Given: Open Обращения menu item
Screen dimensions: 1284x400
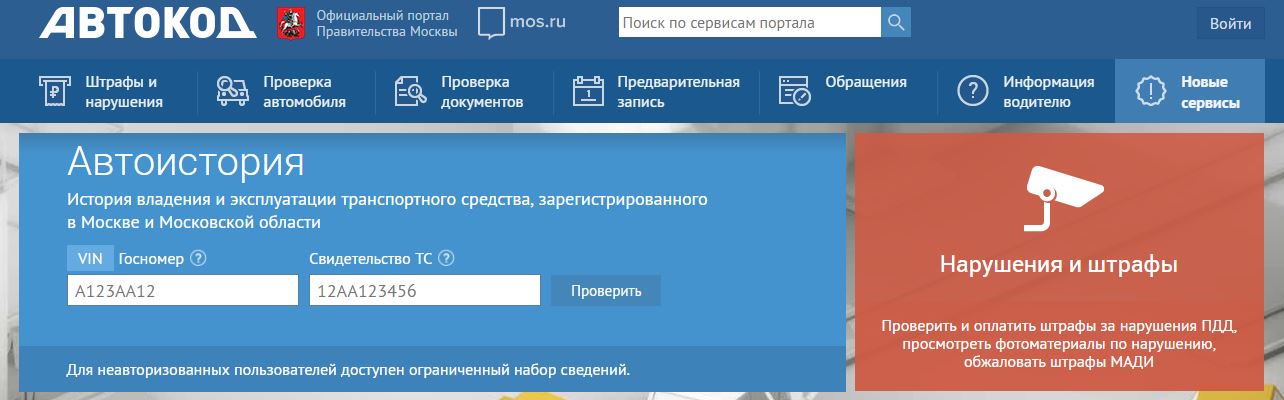Looking at the screenshot, I should tap(866, 82).
